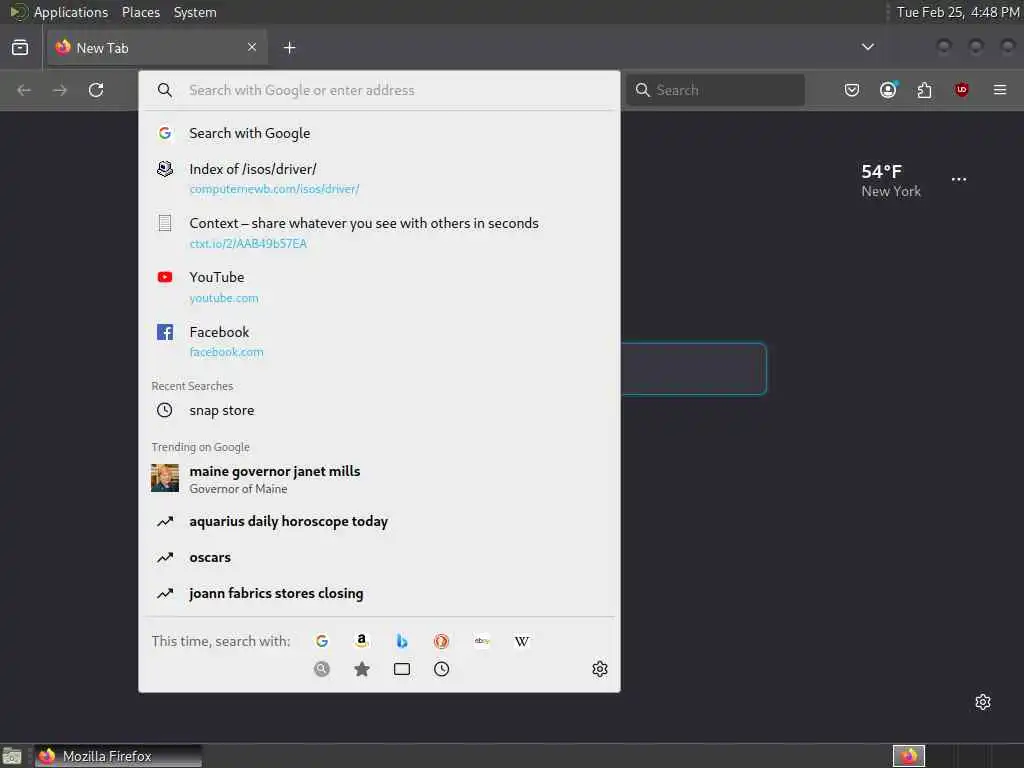Search history using the clock icon
This screenshot has height=768, width=1024.
coord(441,669)
